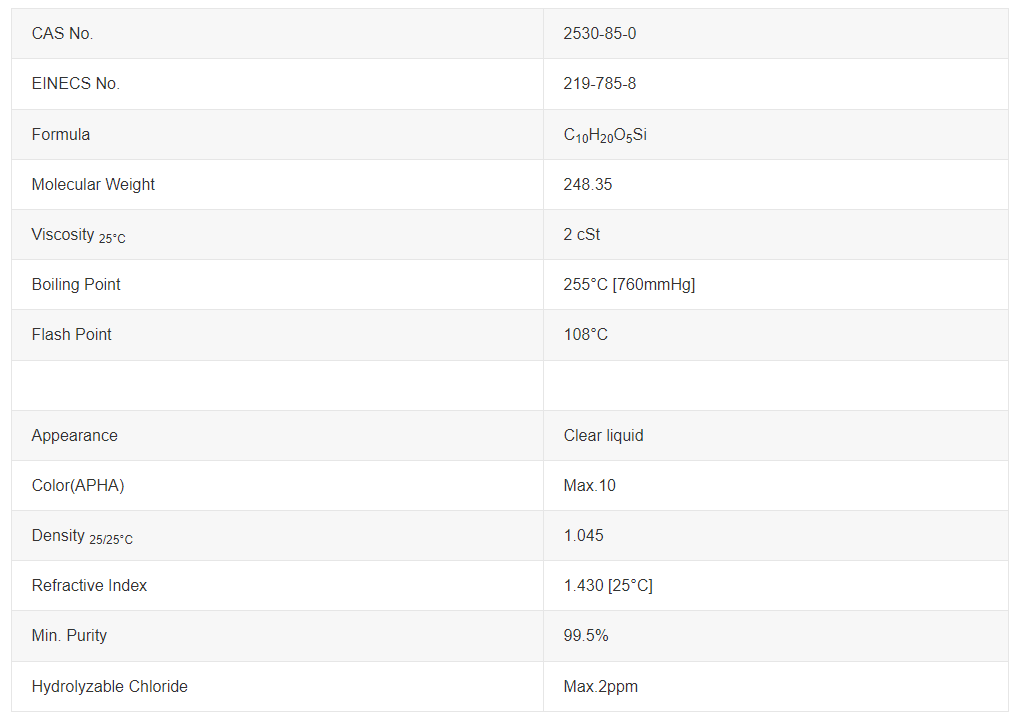The height and width of the screenshot is (721, 1021).
Task: Click the Flash Point label
Action: click(72, 335)
